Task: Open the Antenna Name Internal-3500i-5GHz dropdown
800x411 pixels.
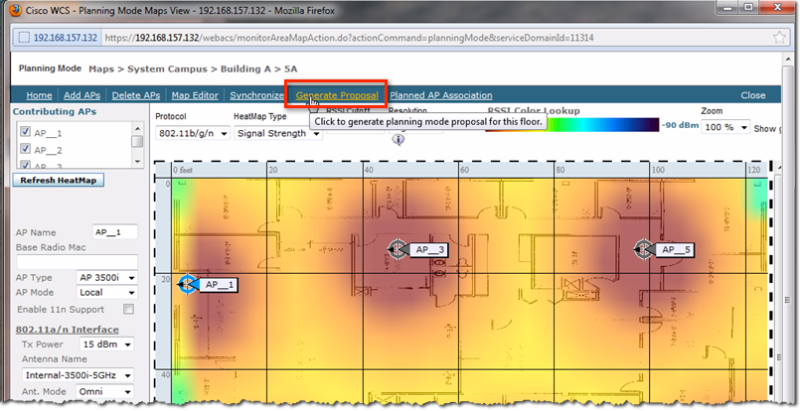Action: pos(78,375)
